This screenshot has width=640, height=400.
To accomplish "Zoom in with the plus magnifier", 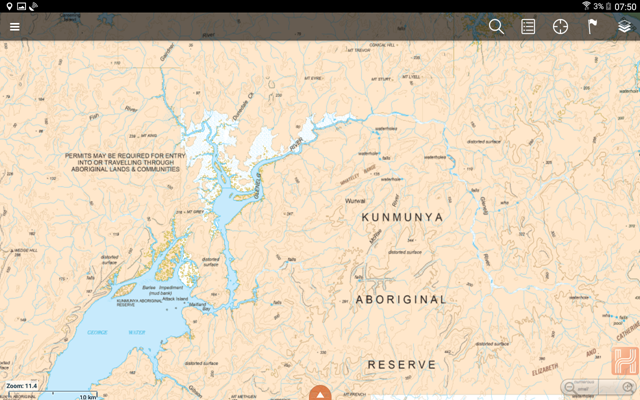I will click(x=627, y=387).
